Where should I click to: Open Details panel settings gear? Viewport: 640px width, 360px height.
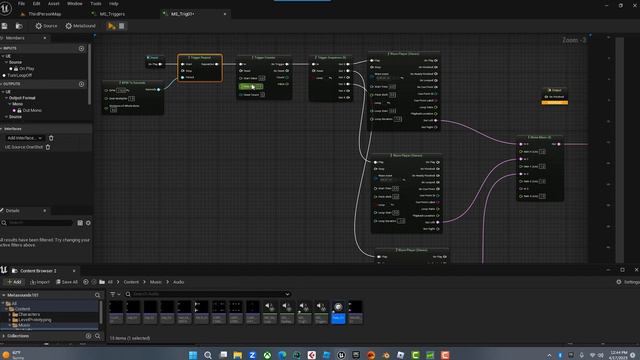(x=88, y=223)
